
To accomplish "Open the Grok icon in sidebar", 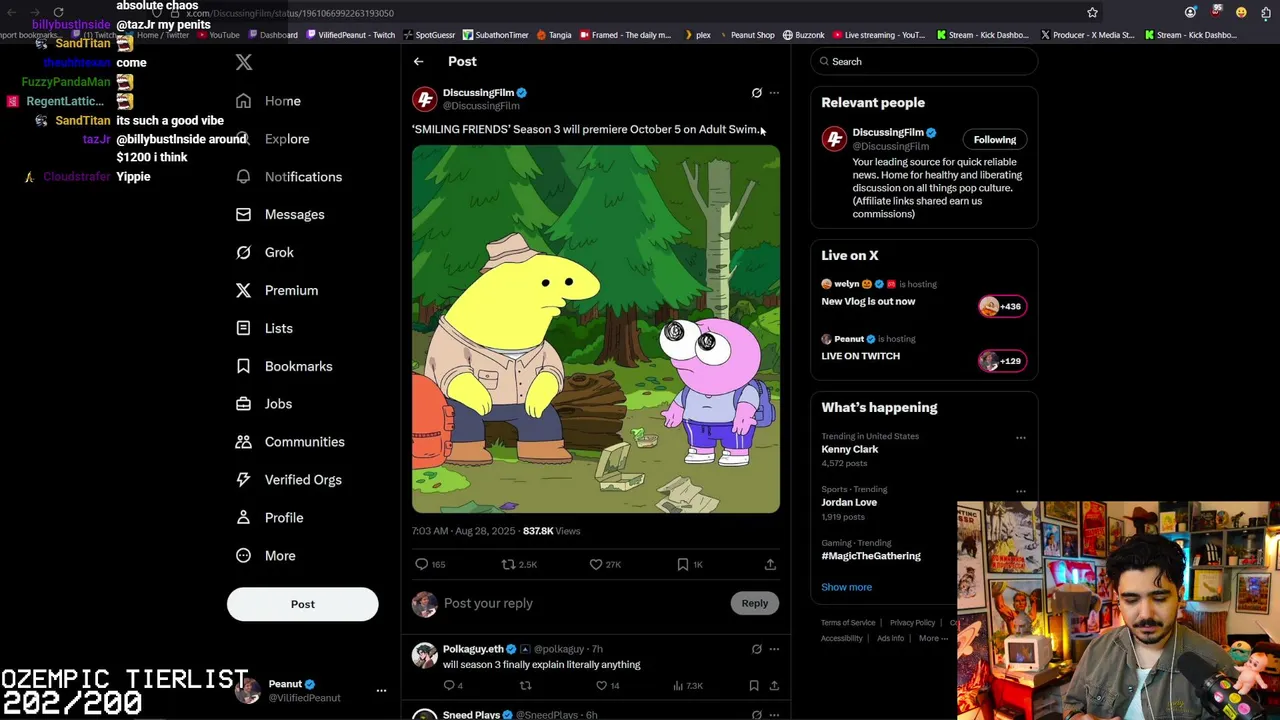I will [243, 253].
